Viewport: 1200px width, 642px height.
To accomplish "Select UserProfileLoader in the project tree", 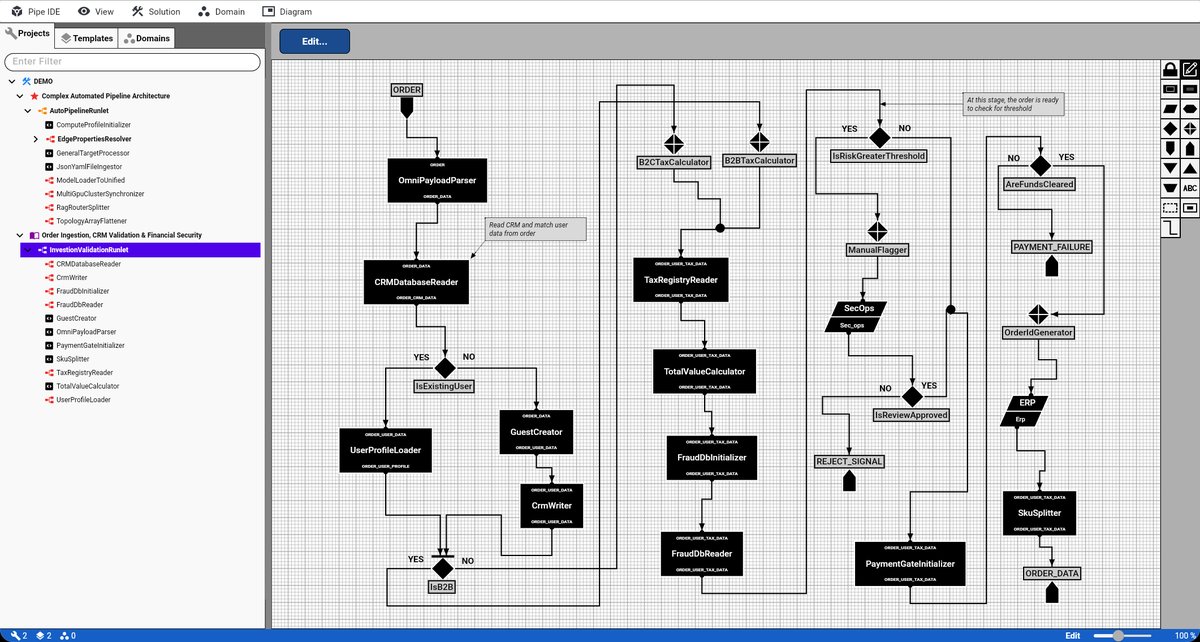I will [x=83, y=400].
